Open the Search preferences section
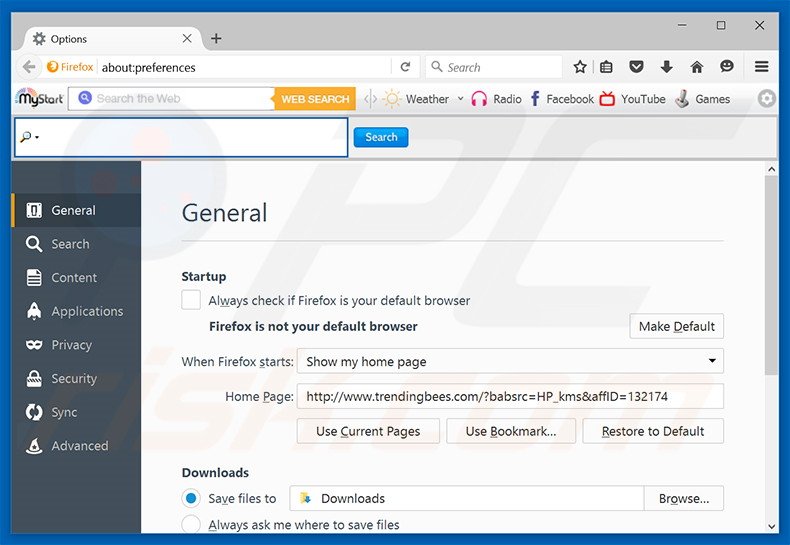This screenshot has height=545, width=790. click(76, 244)
